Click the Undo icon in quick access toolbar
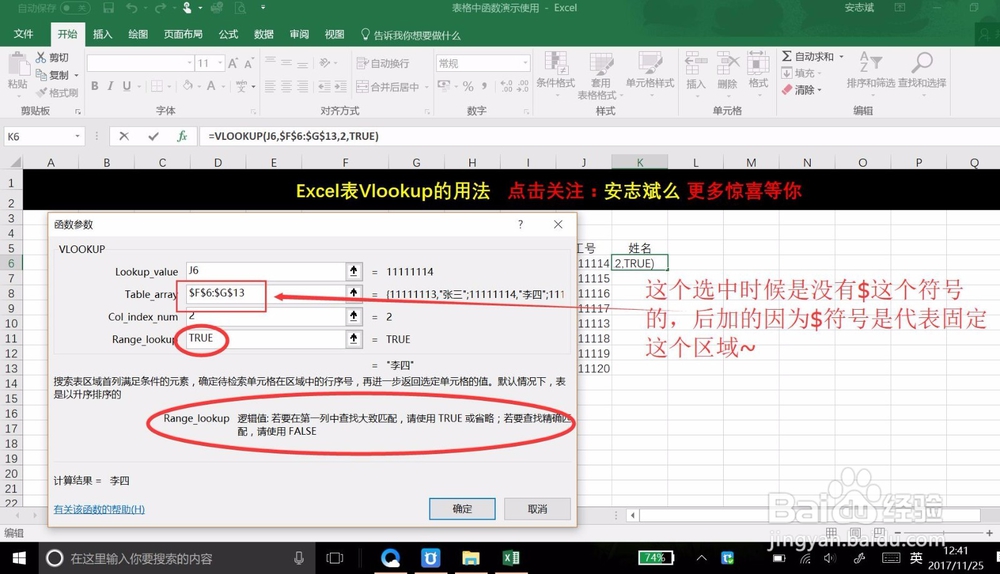The width and height of the screenshot is (1000, 574). pyautogui.click(x=131, y=8)
